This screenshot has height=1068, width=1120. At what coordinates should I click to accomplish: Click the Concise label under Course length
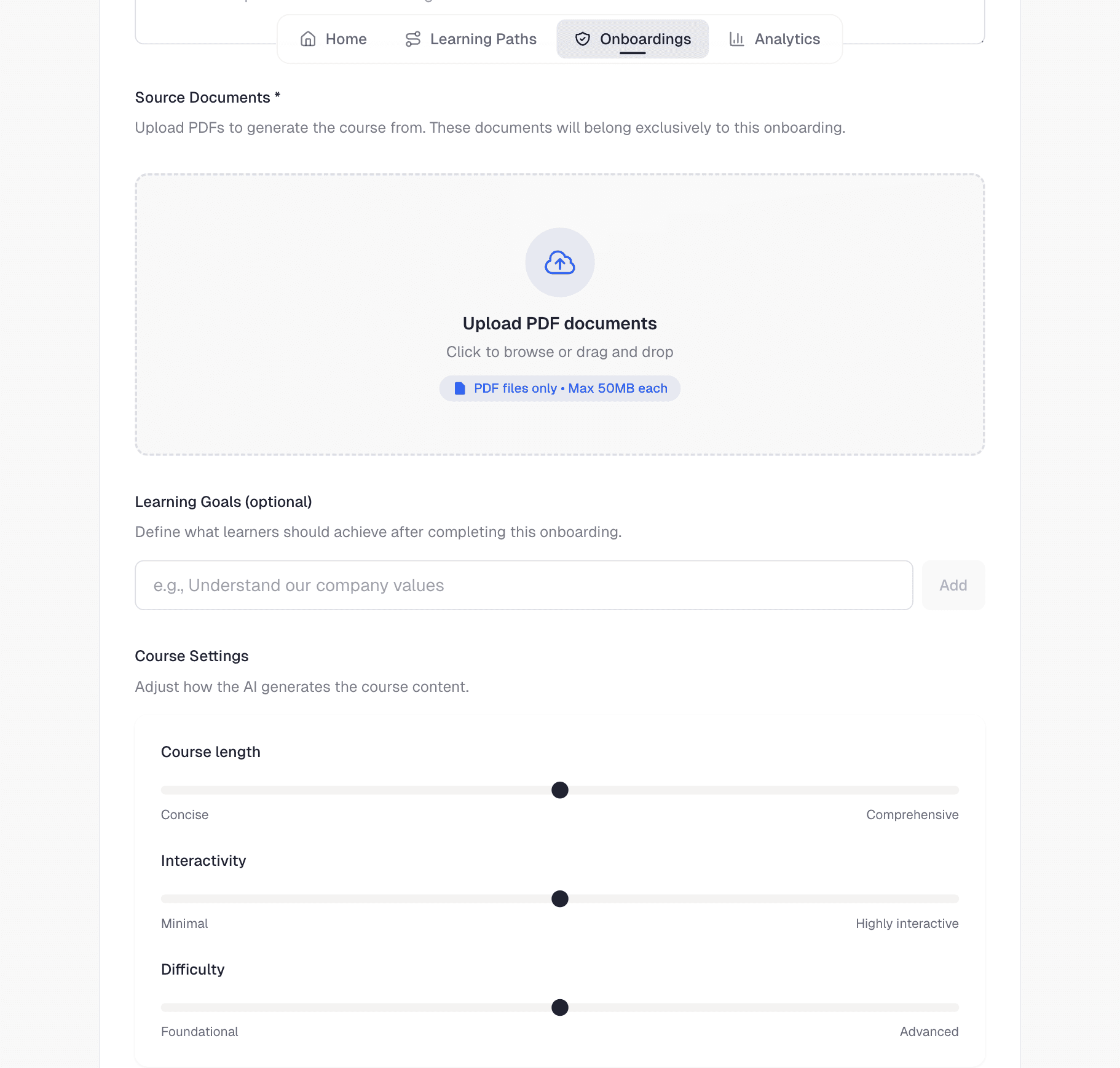tap(184, 815)
